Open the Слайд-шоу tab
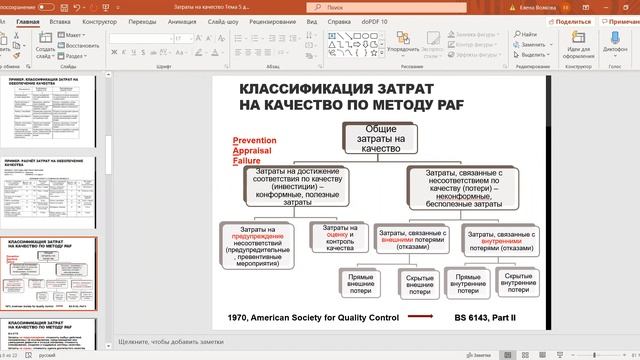Image resolution: width=640 pixels, height=360 pixels. click(222, 22)
